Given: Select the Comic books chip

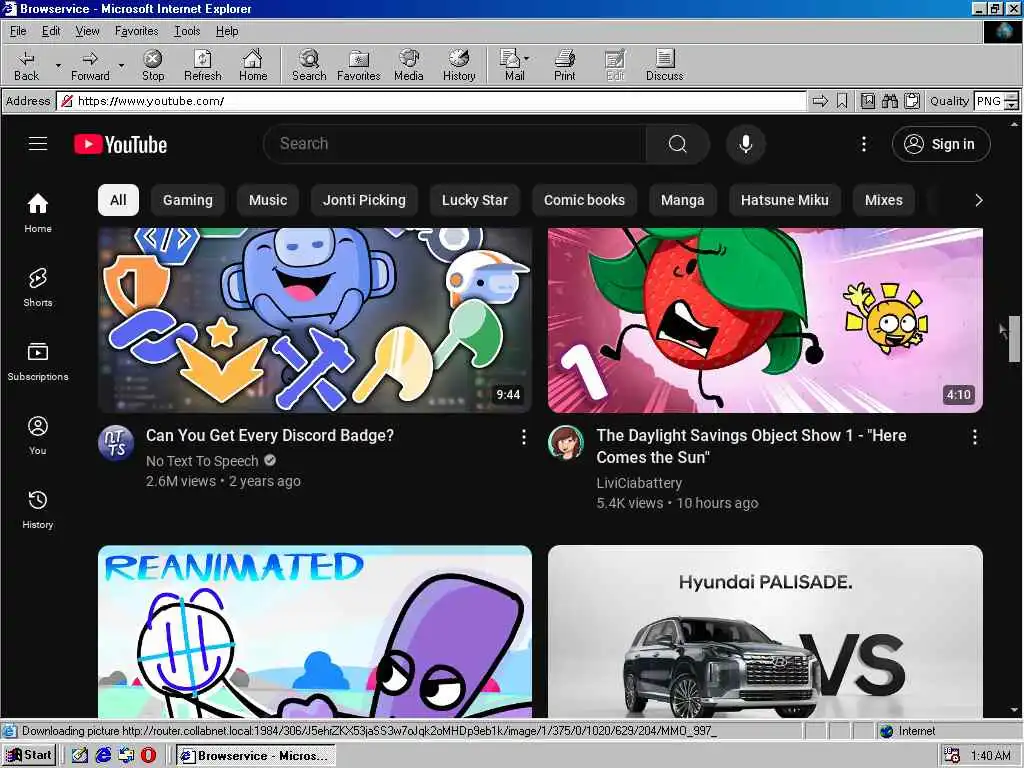Looking at the screenshot, I should [x=584, y=200].
